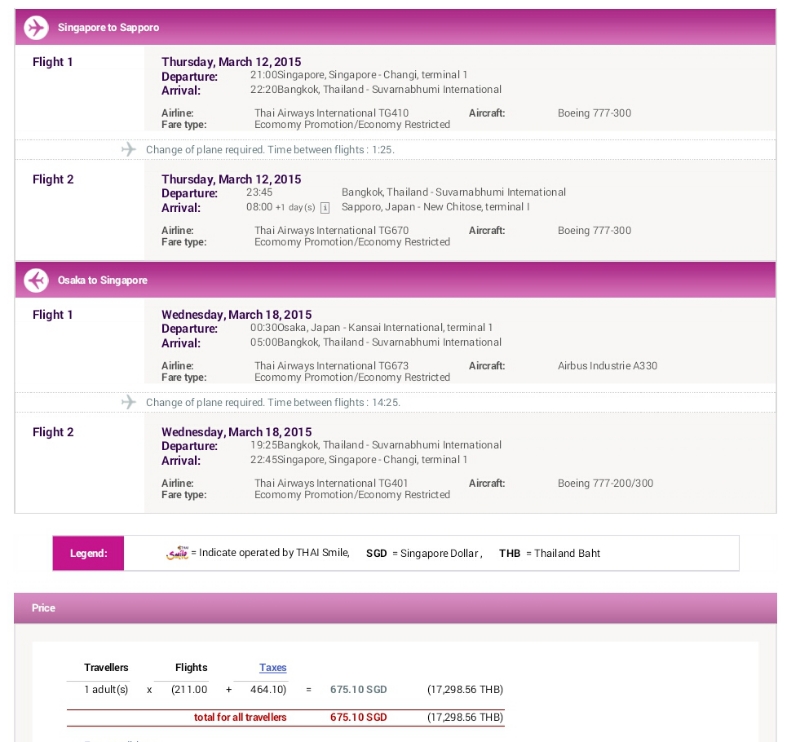
Task: Click the plane icon beside the 1:25 layover notice
Action: pos(129,149)
